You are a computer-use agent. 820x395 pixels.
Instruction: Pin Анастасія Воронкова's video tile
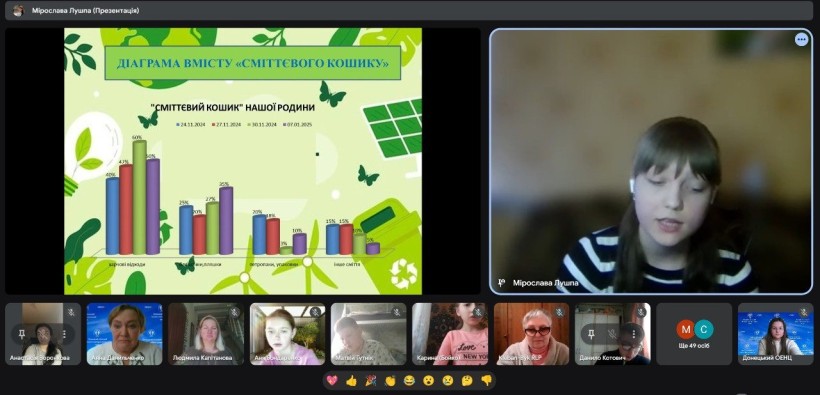coord(21,333)
